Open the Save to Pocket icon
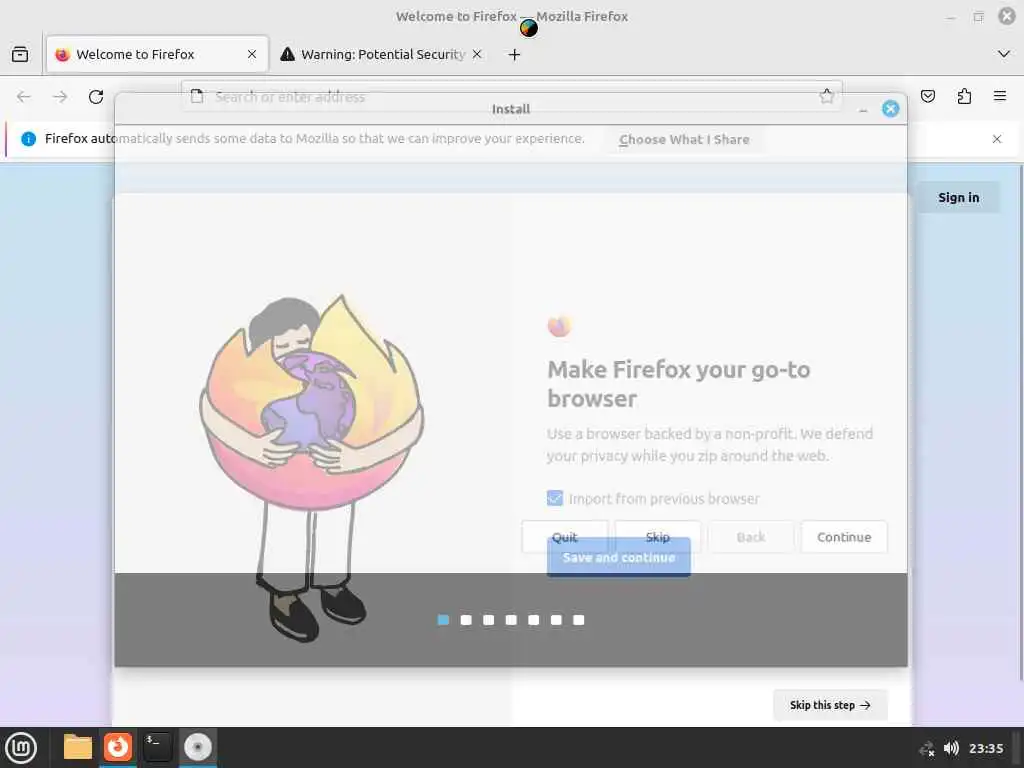1024x768 pixels. coord(927,97)
